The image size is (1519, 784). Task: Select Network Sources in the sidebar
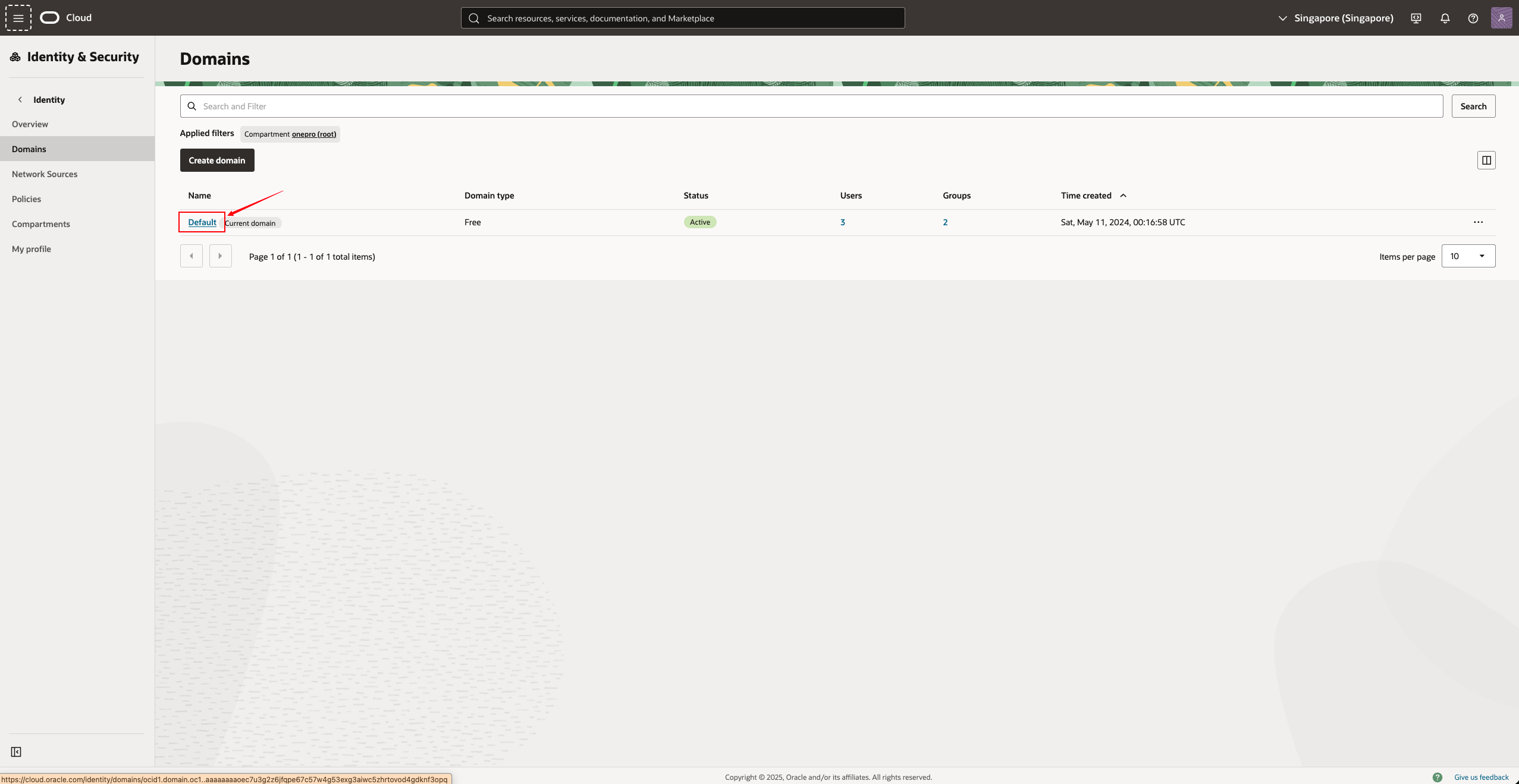45,174
